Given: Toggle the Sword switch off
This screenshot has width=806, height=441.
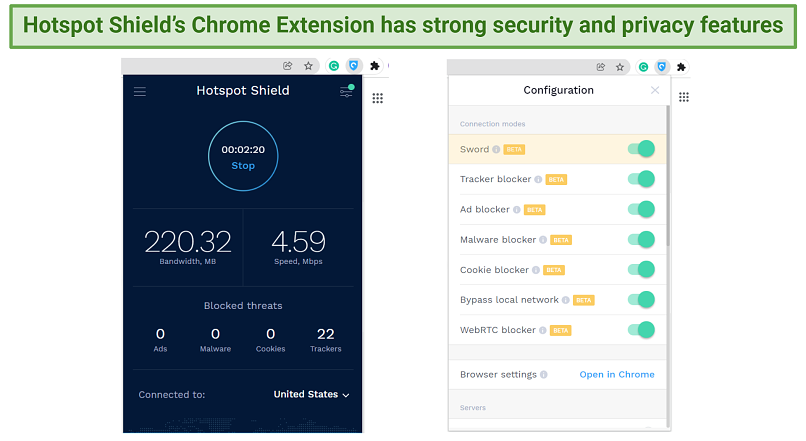Looking at the screenshot, I should coord(641,149).
